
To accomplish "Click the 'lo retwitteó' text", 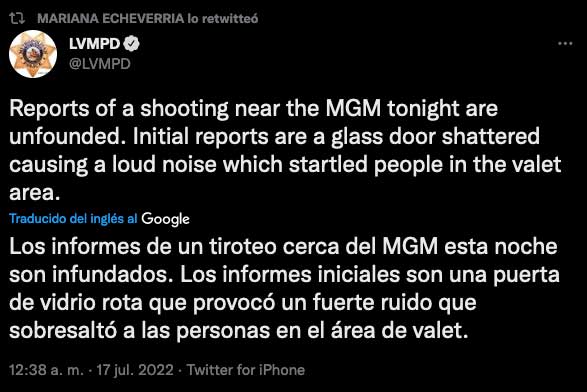I will pyautogui.click(x=223, y=18).
